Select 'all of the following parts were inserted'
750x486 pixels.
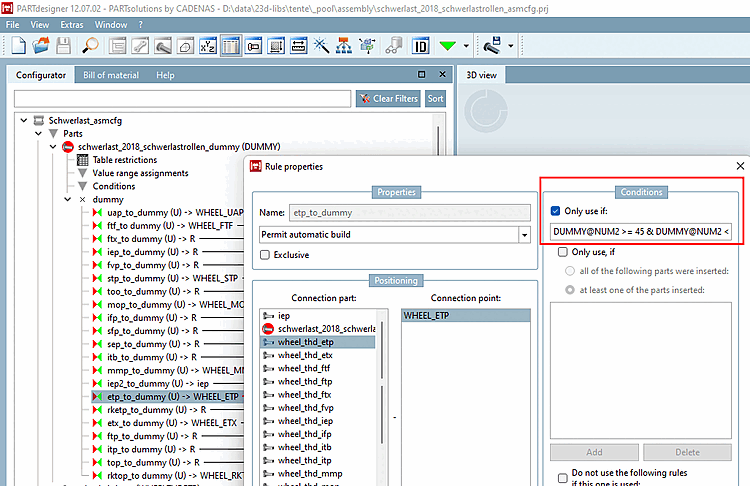pos(570,271)
